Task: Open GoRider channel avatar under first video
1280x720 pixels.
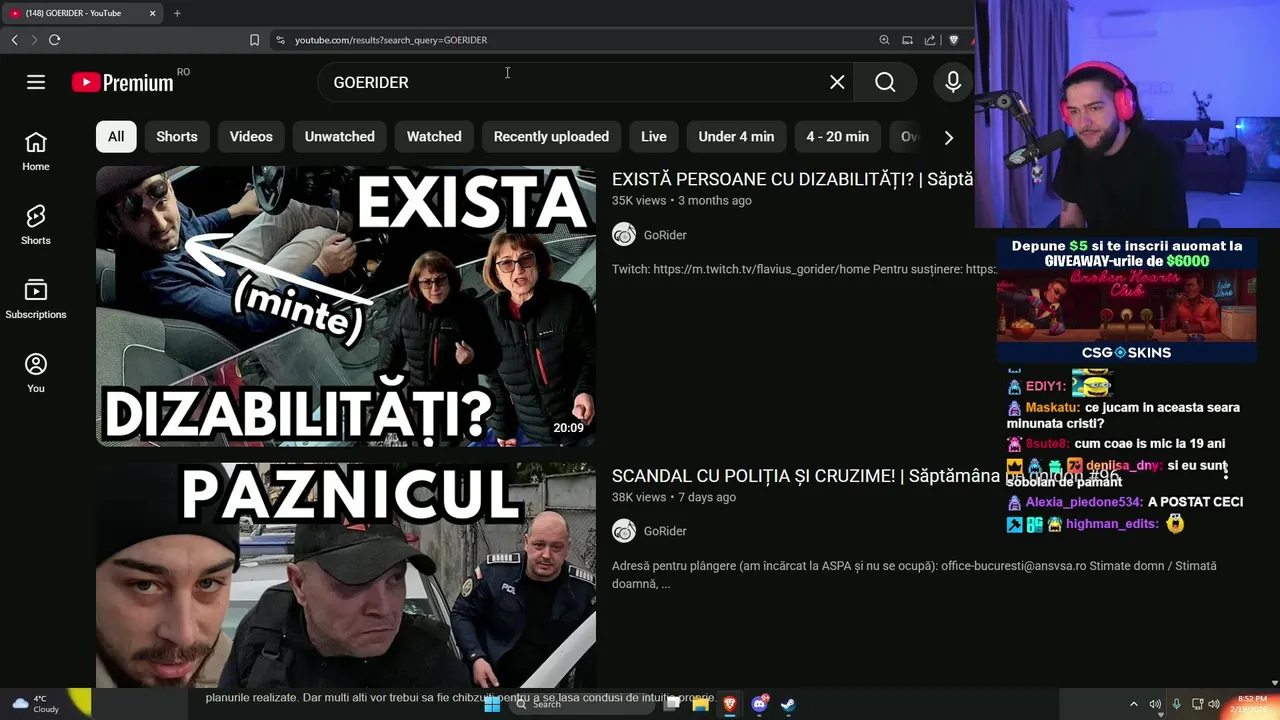Action: coord(624,235)
